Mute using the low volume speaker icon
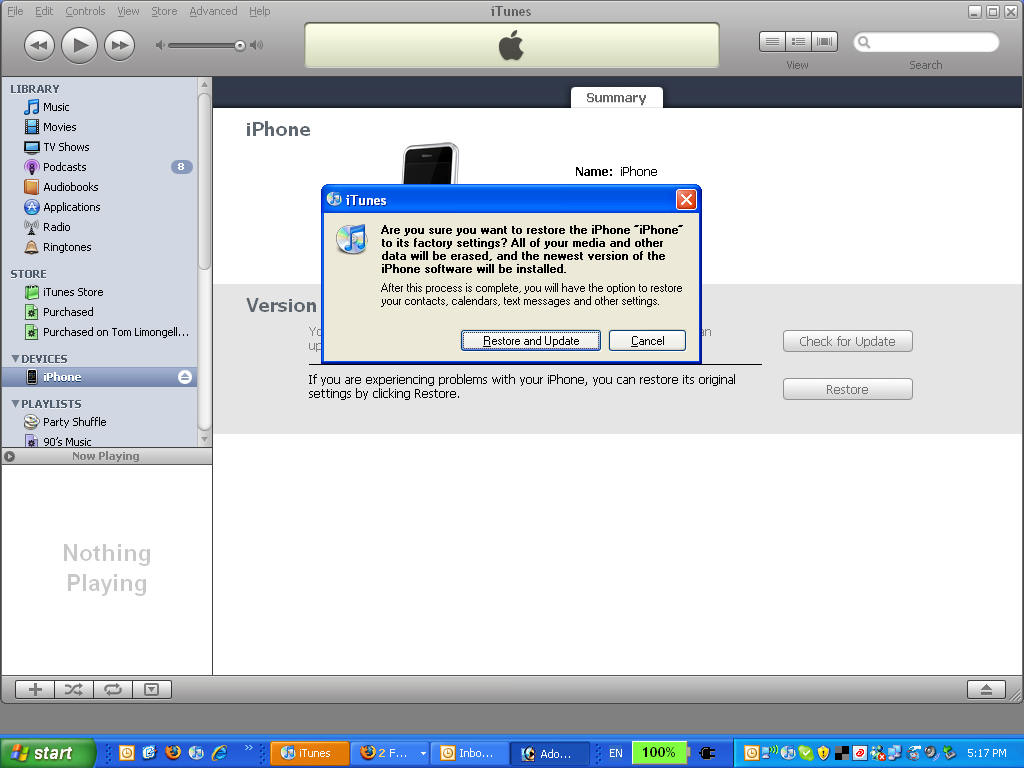 pos(160,45)
